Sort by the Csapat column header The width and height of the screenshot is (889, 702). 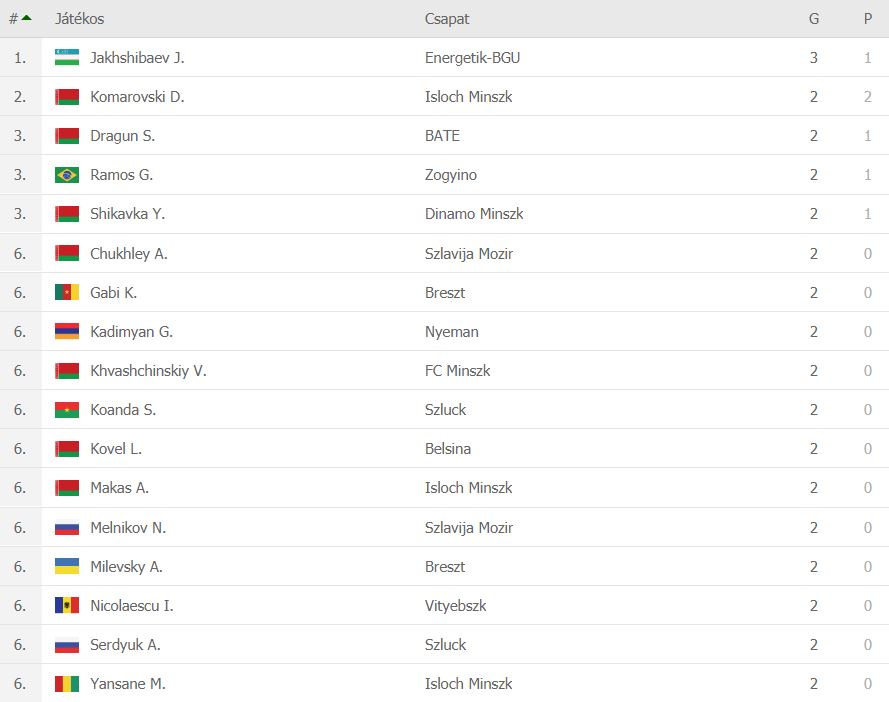pos(447,19)
